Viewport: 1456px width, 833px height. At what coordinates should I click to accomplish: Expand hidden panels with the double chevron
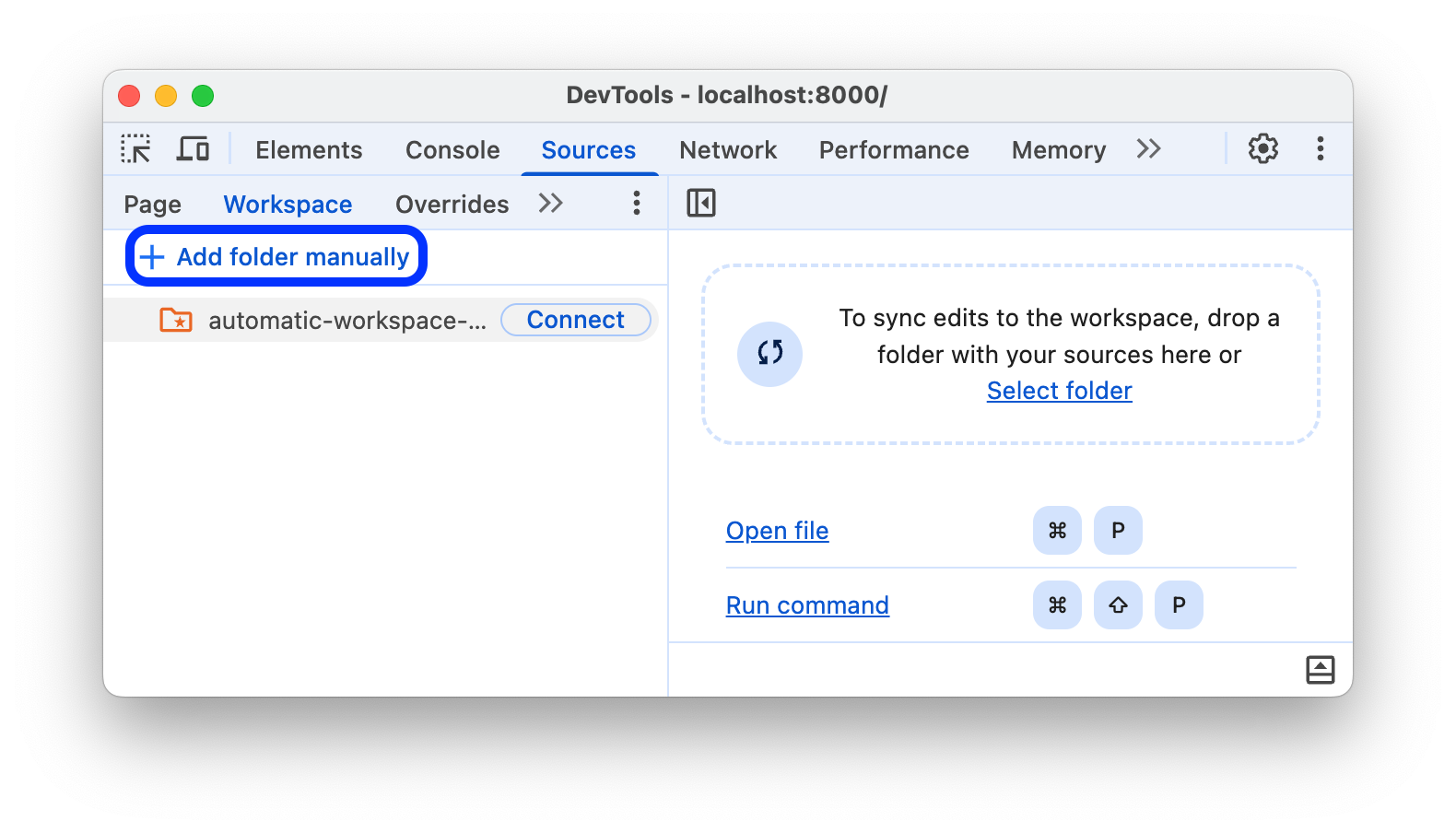click(x=1148, y=147)
